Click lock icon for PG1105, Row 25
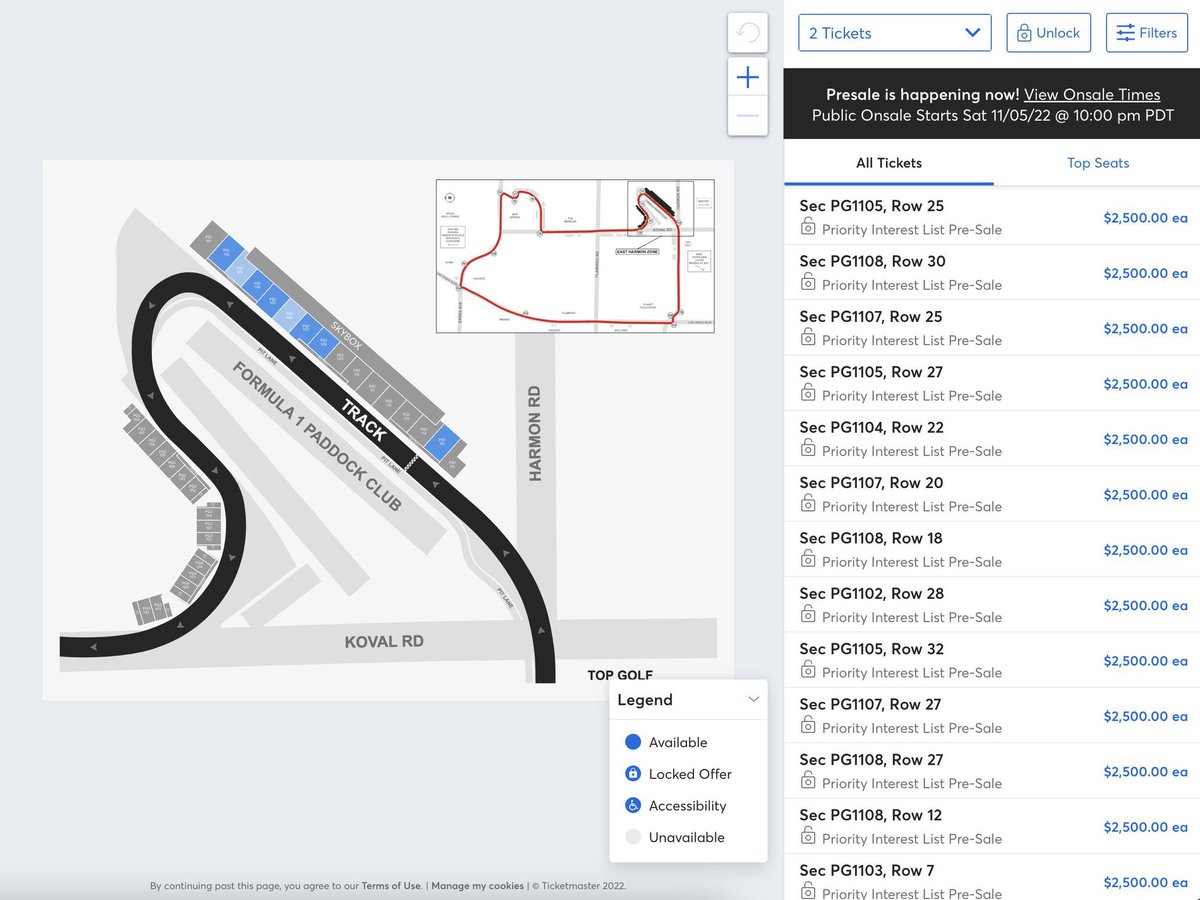The height and width of the screenshot is (900, 1200). [x=808, y=228]
